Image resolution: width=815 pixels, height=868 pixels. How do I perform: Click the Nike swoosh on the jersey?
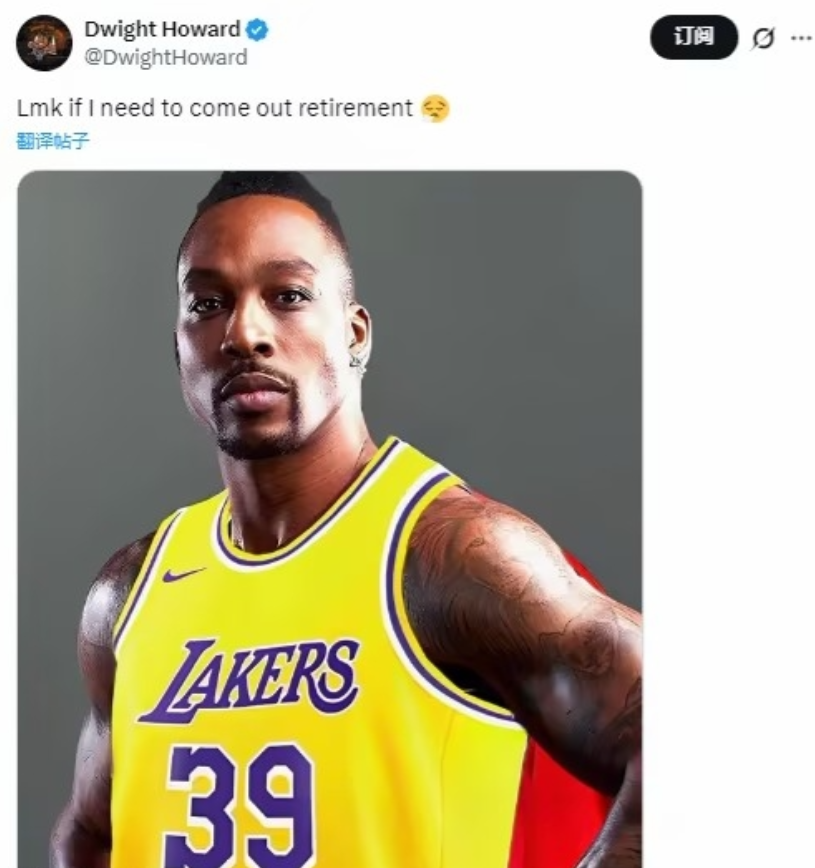click(182, 575)
